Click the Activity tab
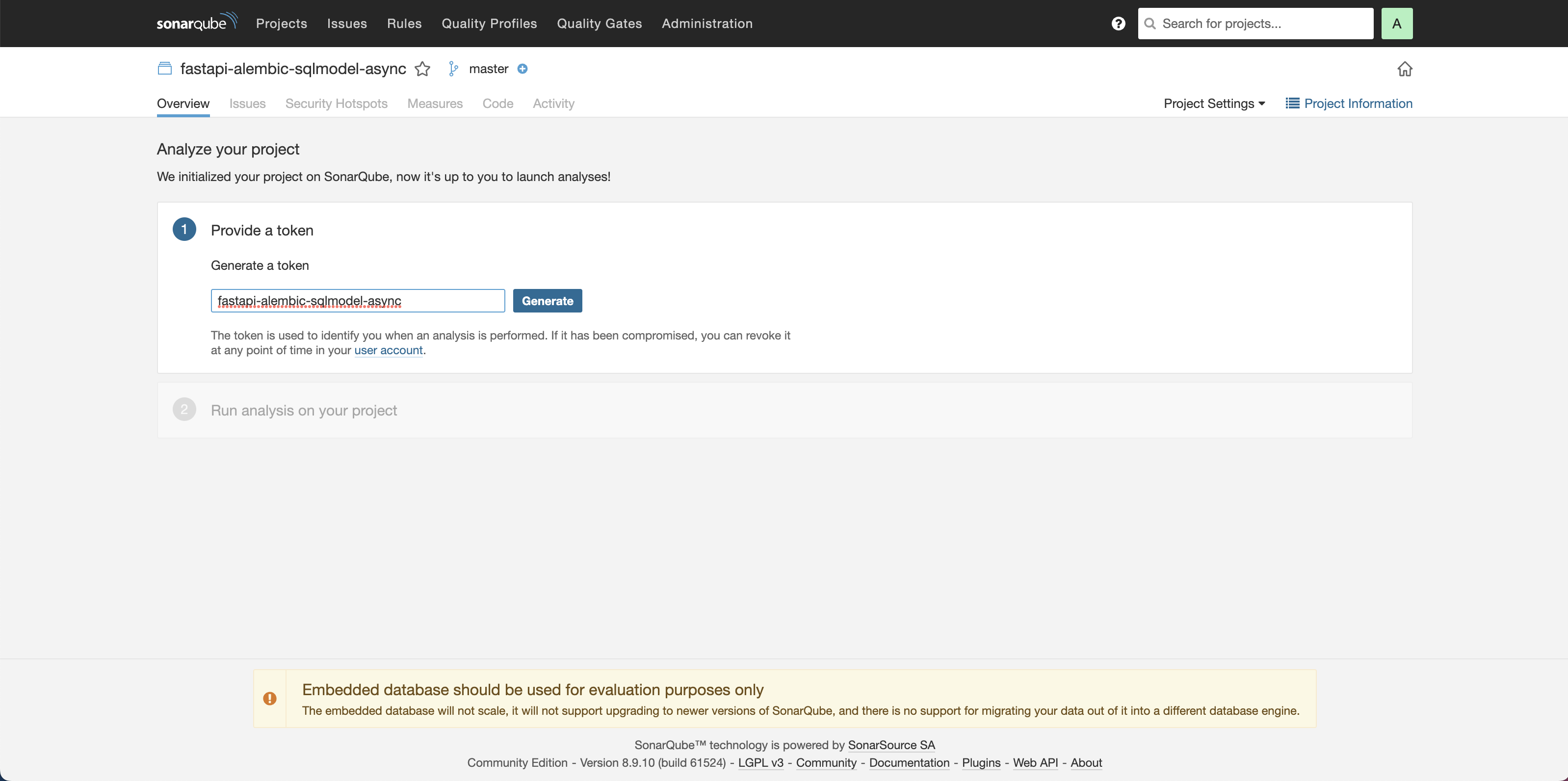1568x781 pixels. [x=554, y=103]
